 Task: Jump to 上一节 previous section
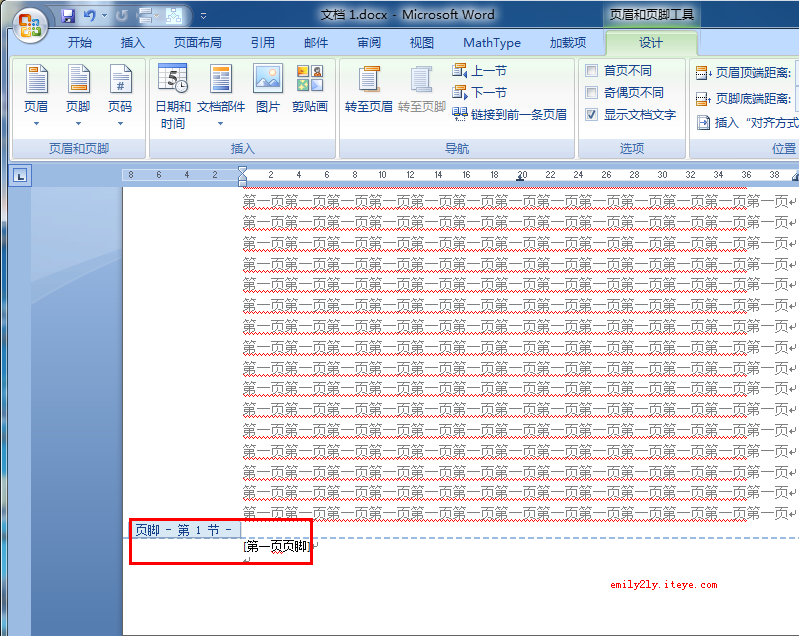click(x=480, y=71)
